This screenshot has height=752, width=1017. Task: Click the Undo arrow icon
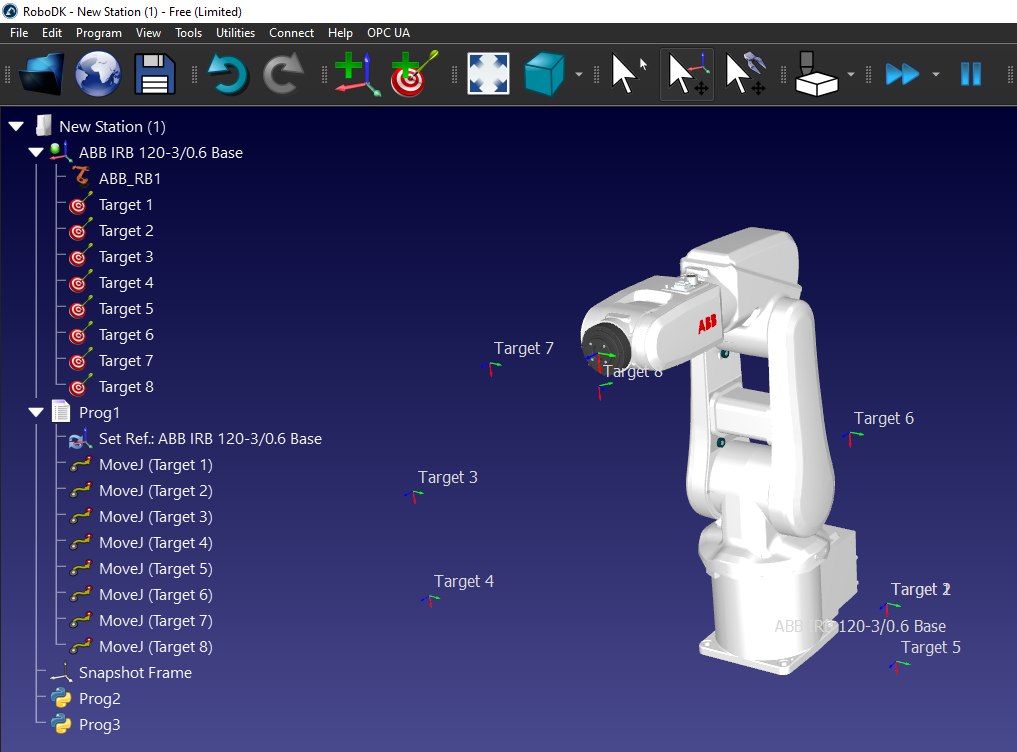coord(229,74)
